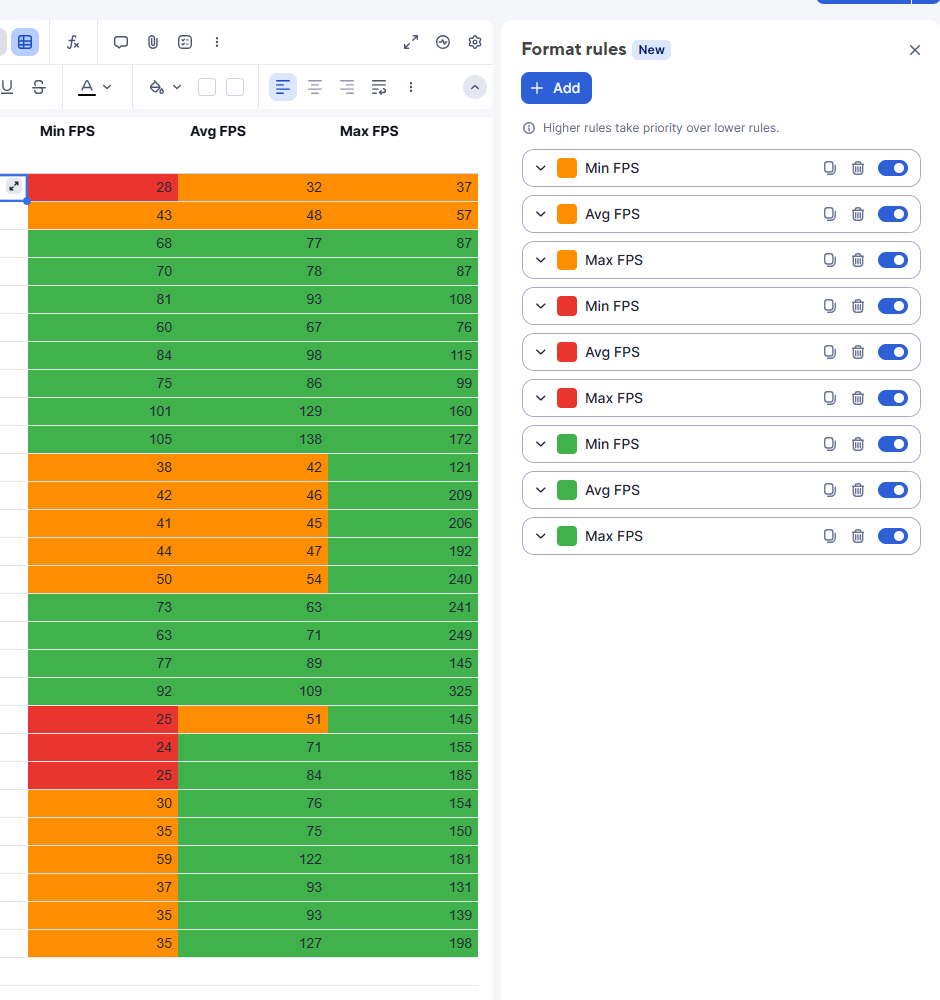Image resolution: width=940 pixels, height=1000 pixels.
Task: Expand the orange Avg FPS rule
Action: (541, 214)
